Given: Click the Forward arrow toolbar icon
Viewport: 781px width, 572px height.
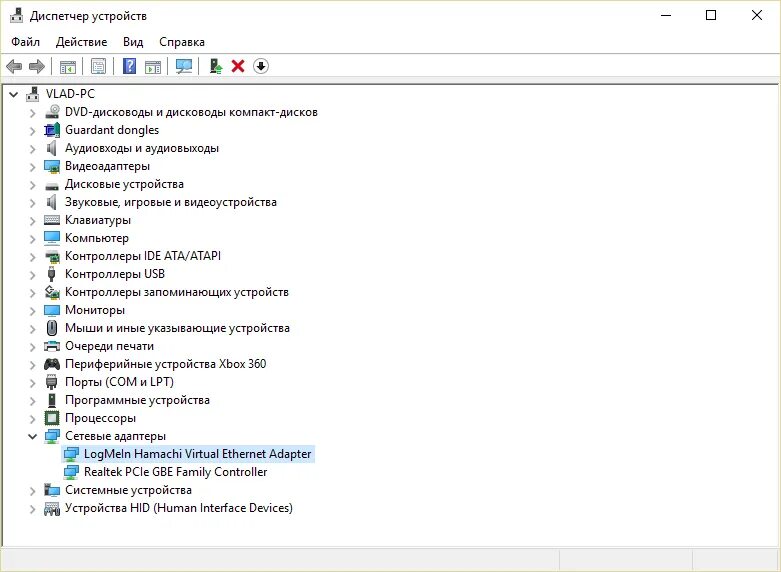Looking at the screenshot, I should pyautogui.click(x=37, y=66).
